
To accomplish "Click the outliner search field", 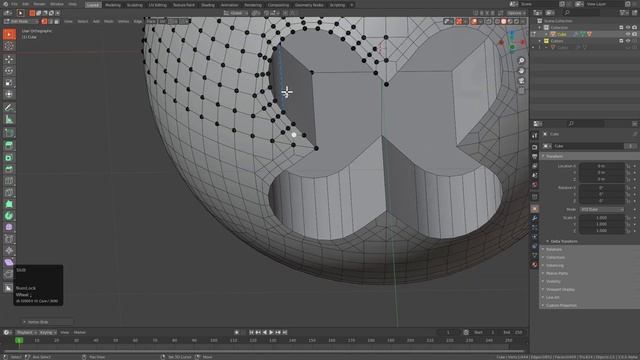I will [582, 13].
